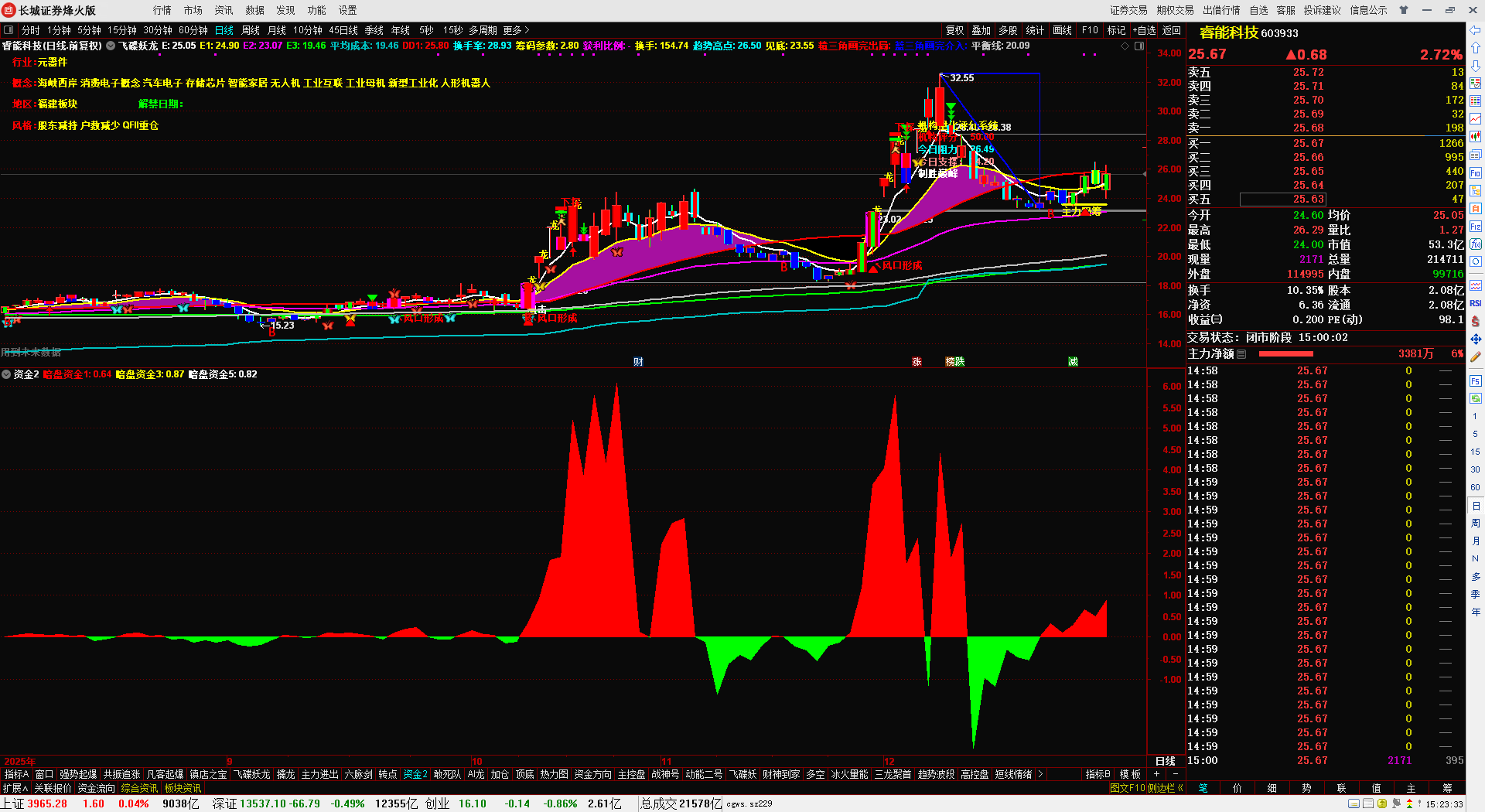Click the down arrow icon for next stock
This screenshot has height=812, width=1485.
click(1476, 66)
